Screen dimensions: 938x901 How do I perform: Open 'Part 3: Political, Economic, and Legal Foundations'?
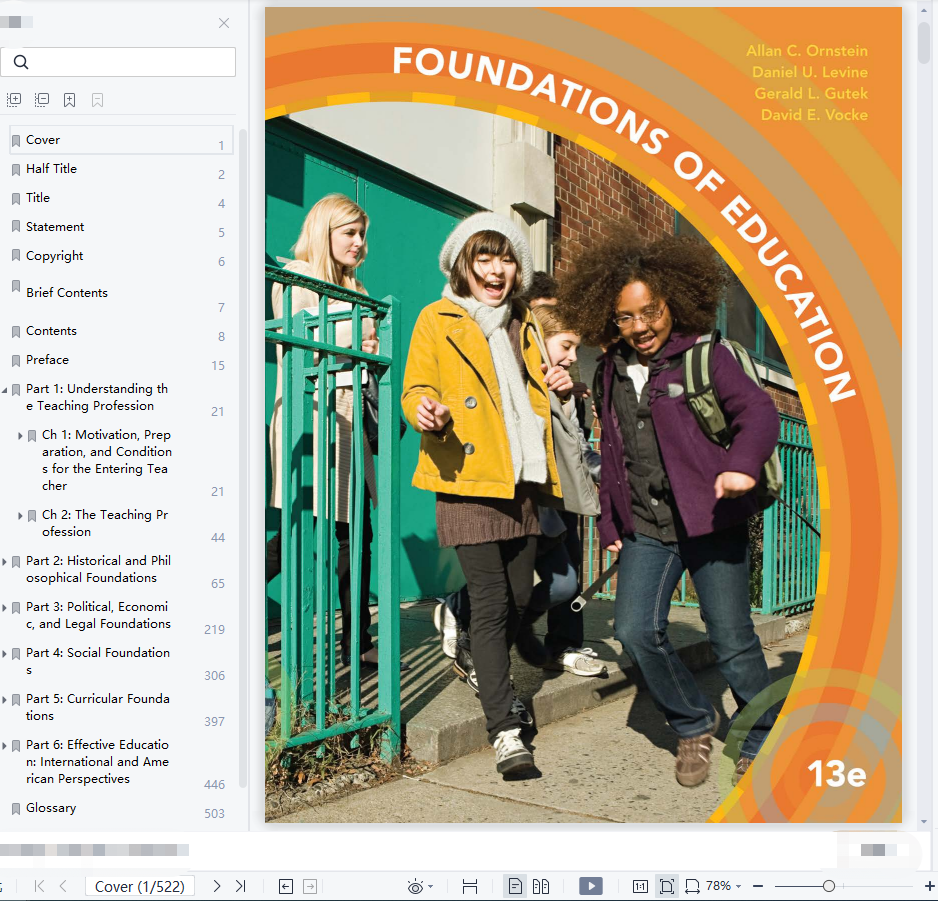tap(98, 615)
